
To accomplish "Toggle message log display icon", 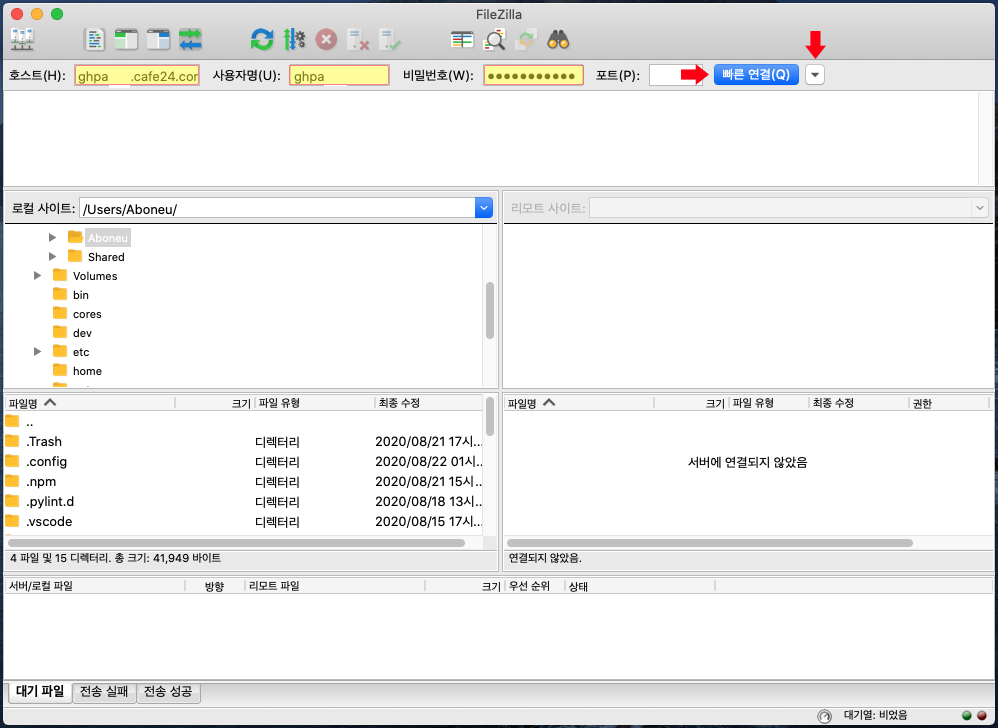I will (x=94, y=40).
